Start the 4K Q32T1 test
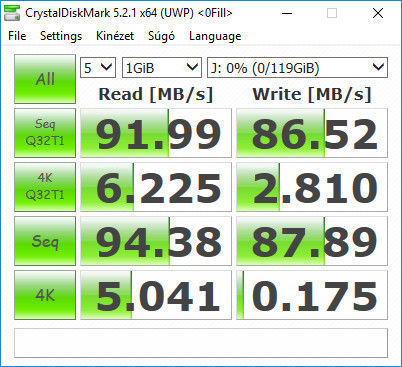 [x=45, y=187]
